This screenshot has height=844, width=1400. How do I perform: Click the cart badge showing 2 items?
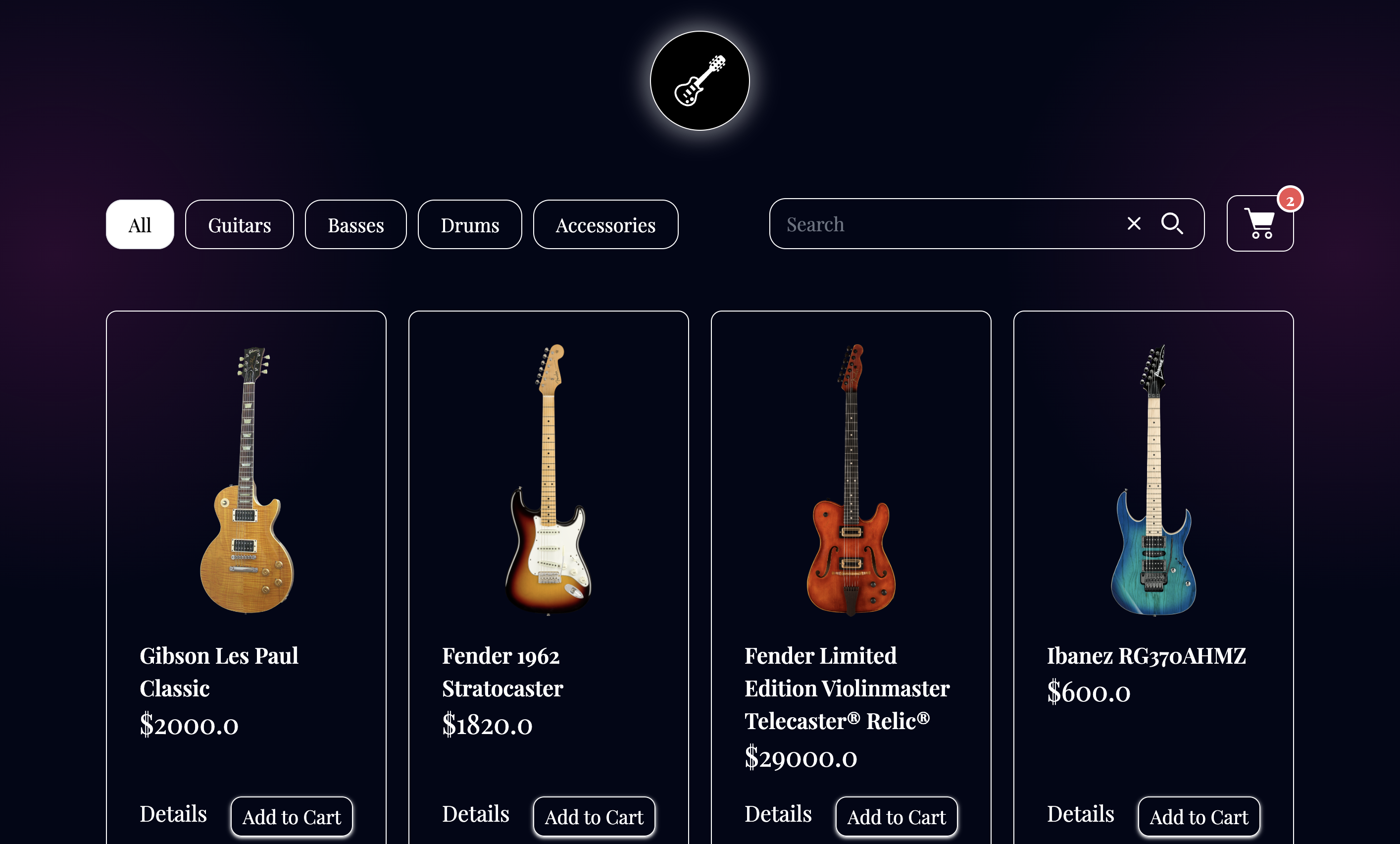pos(1291,199)
